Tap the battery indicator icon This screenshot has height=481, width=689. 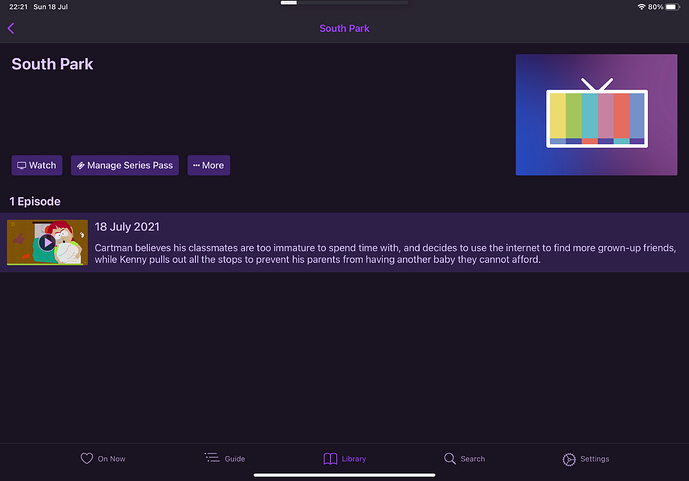click(x=675, y=6)
